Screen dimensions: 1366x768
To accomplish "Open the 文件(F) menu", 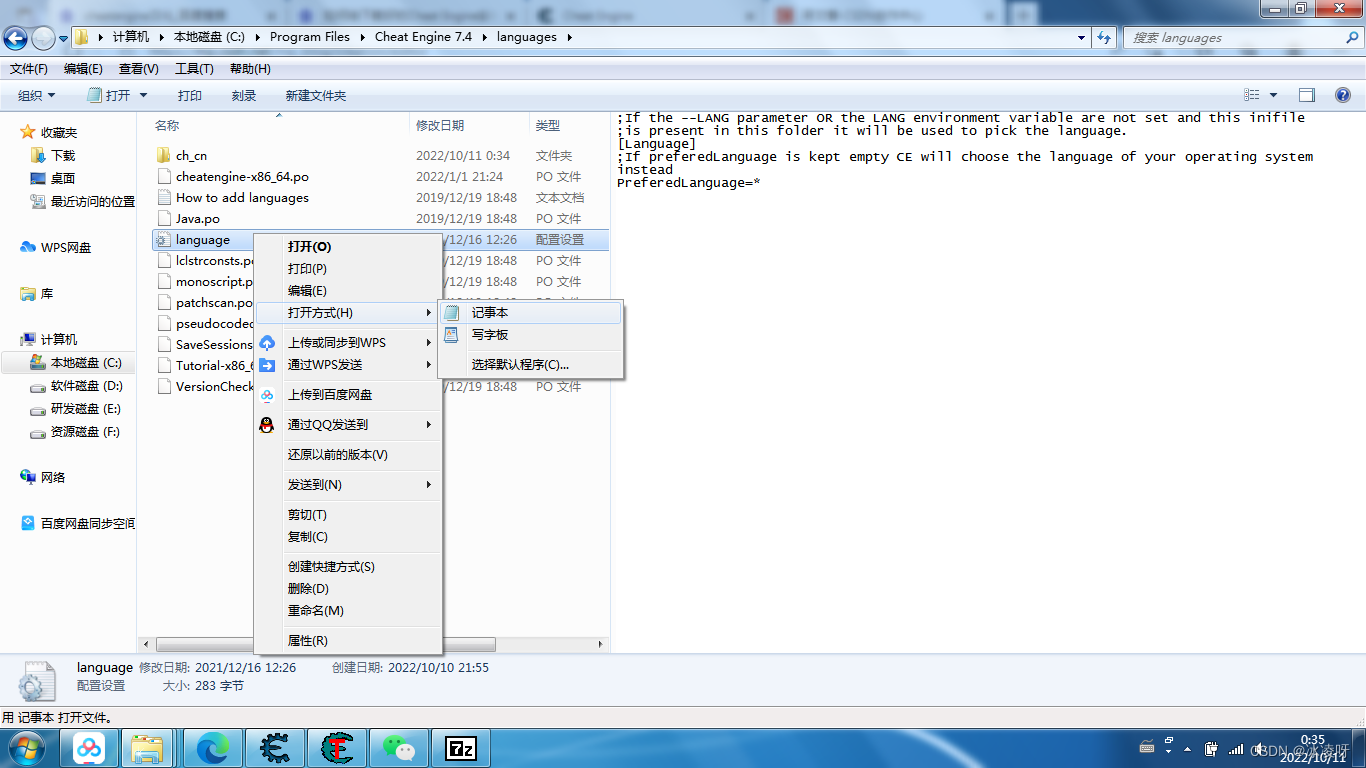I will (29, 69).
